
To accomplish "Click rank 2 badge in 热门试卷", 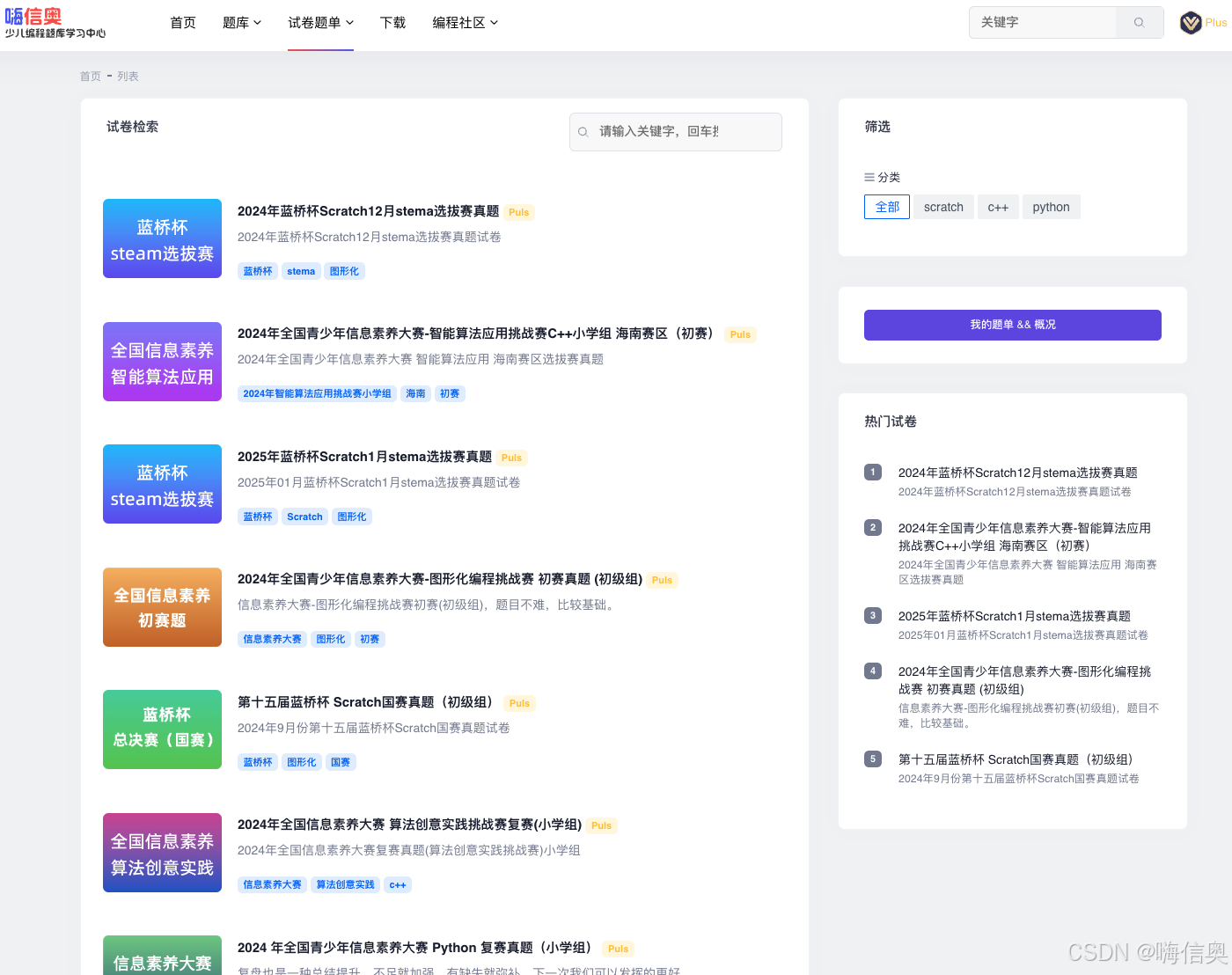I will tap(873, 528).
